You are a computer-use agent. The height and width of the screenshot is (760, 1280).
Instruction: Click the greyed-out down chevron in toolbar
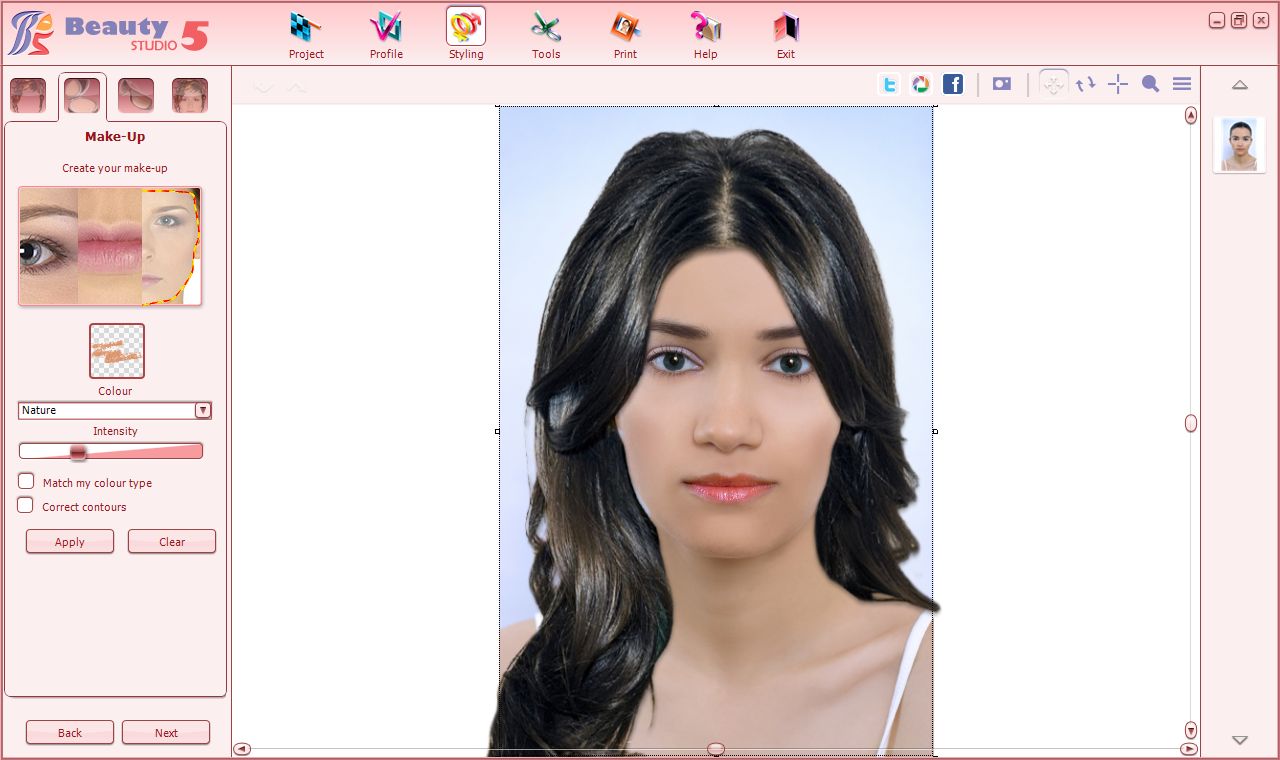pos(264,88)
